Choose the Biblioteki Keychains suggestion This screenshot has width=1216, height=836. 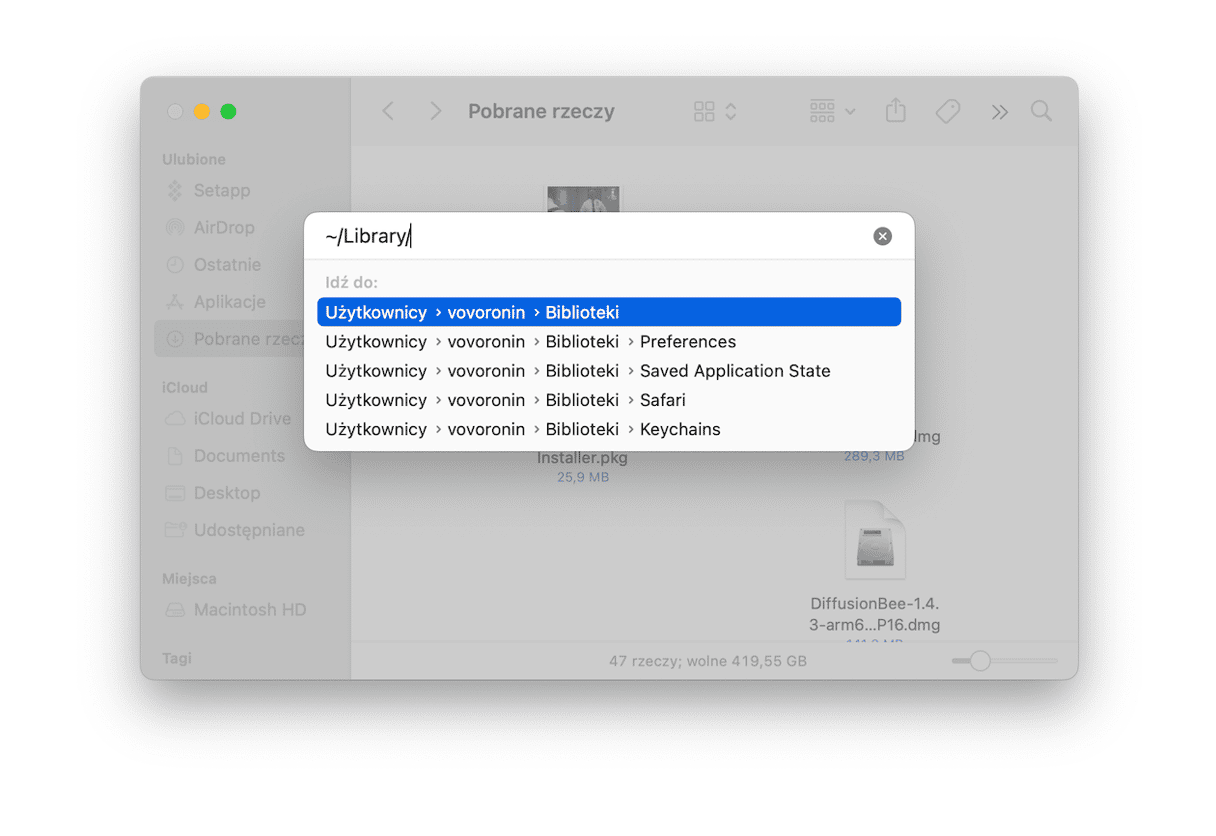[x=609, y=429]
